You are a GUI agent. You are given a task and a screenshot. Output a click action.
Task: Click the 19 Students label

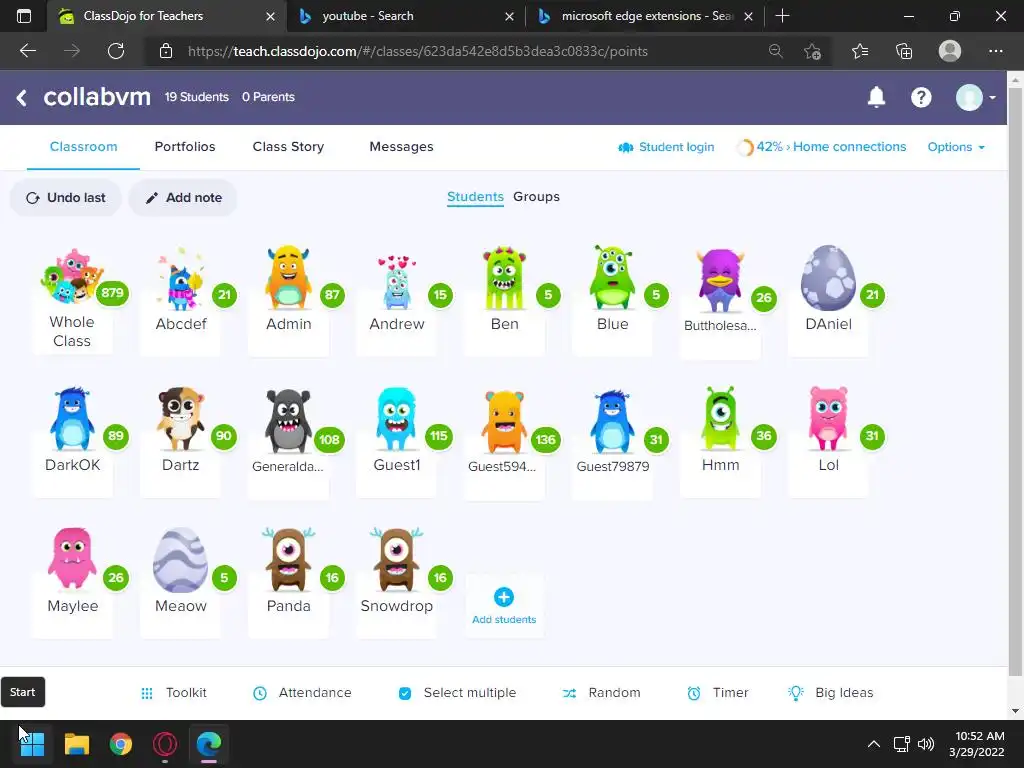point(197,97)
